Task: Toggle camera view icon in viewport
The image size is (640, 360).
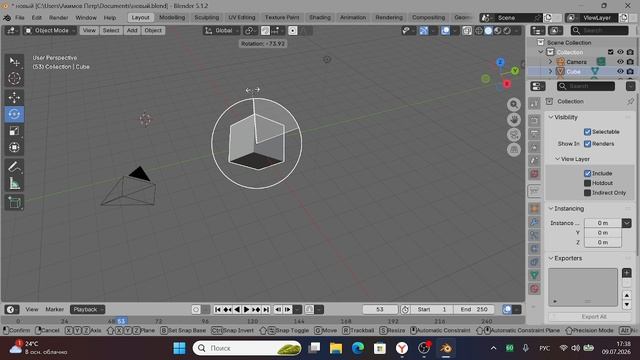Action: (x=514, y=135)
